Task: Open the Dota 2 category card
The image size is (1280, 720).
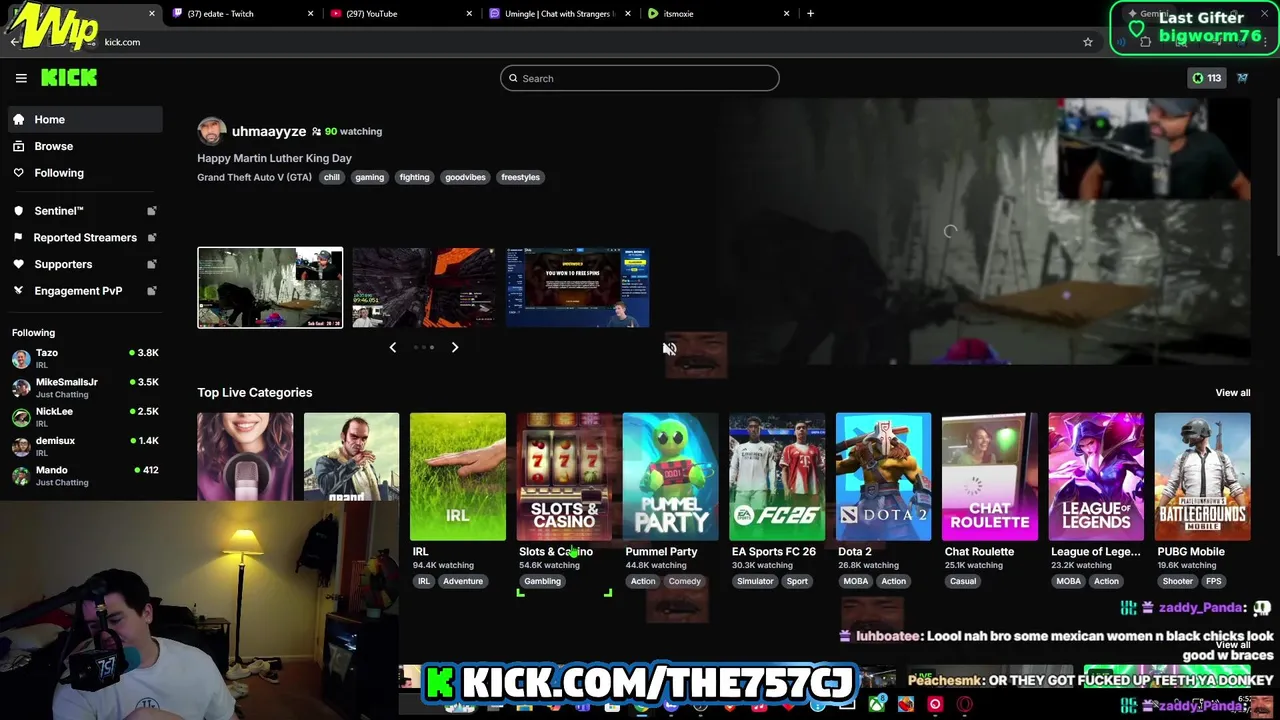Action: point(883,477)
